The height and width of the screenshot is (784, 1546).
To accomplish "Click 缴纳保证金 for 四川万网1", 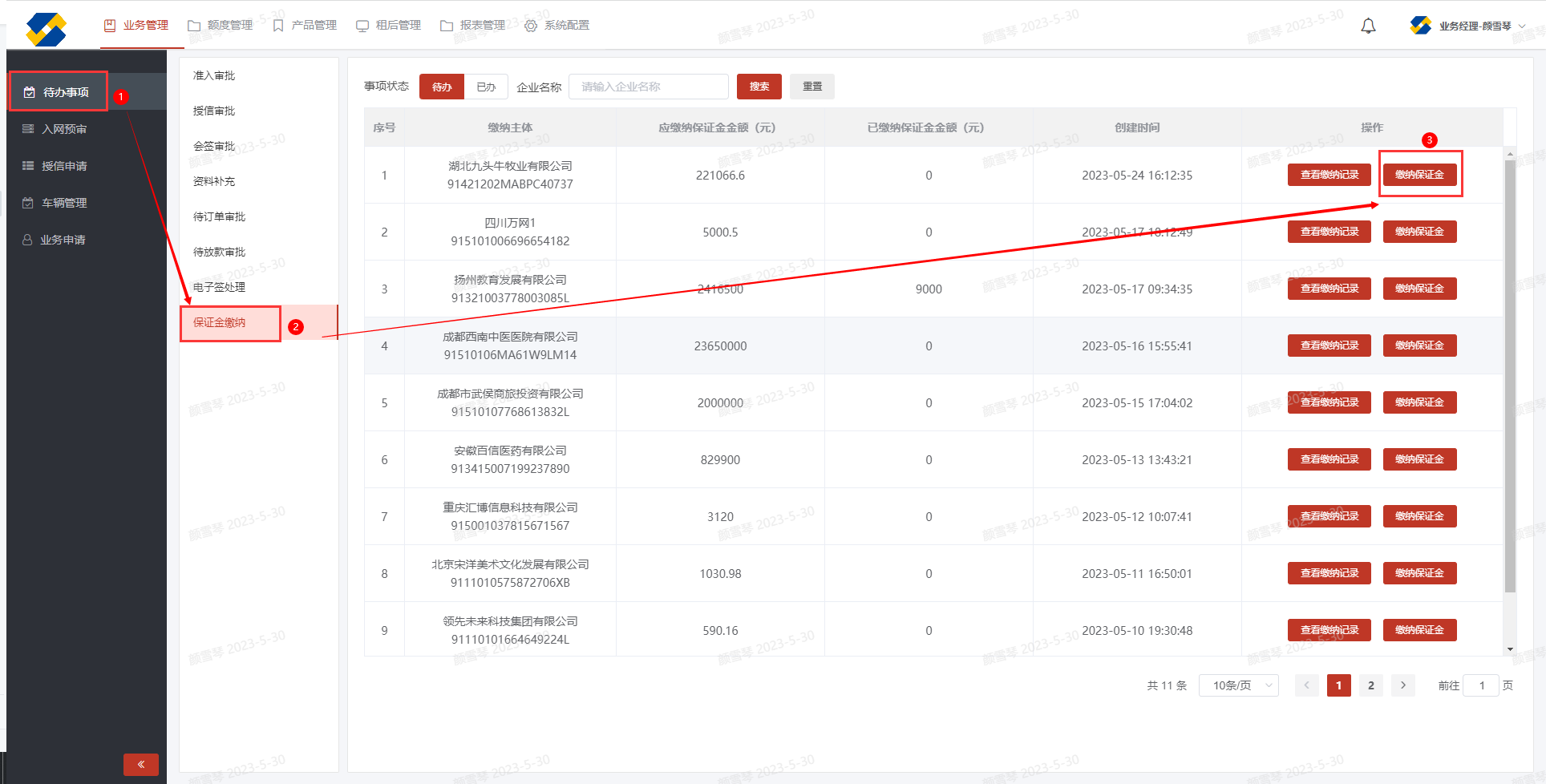I will 1419,232.
